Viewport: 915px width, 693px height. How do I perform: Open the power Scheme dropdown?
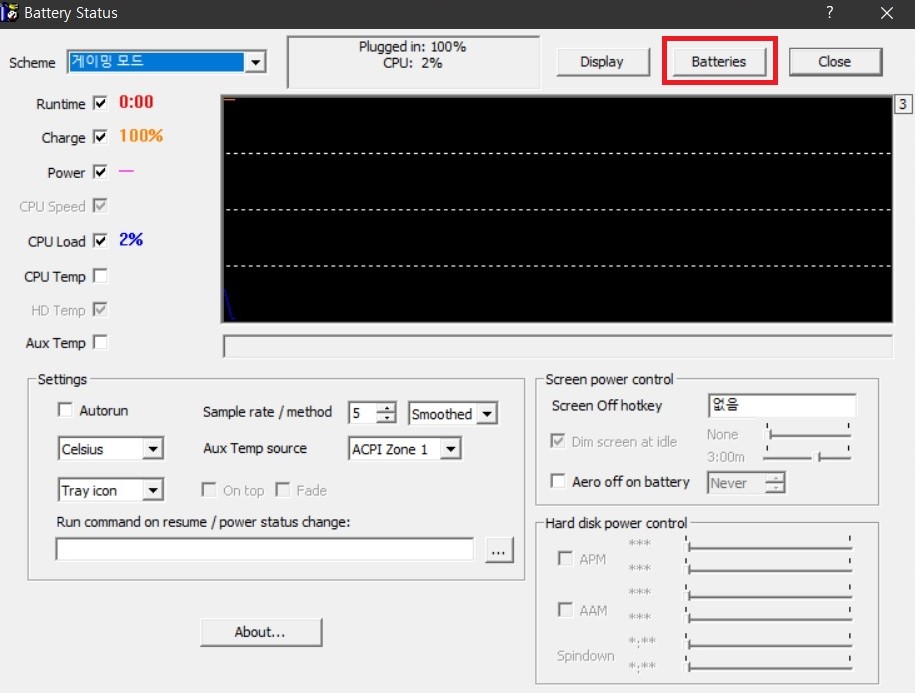(256, 62)
